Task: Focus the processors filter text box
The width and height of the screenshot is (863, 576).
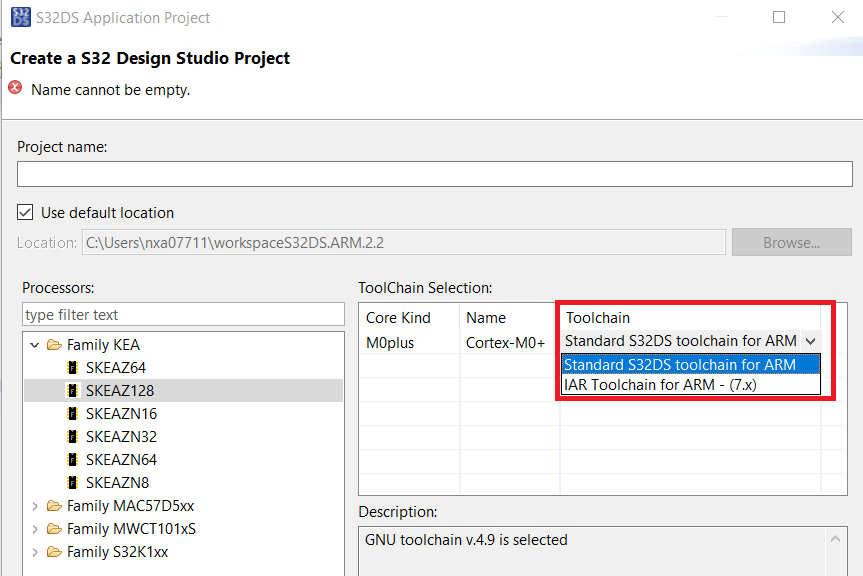Action: (183, 315)
